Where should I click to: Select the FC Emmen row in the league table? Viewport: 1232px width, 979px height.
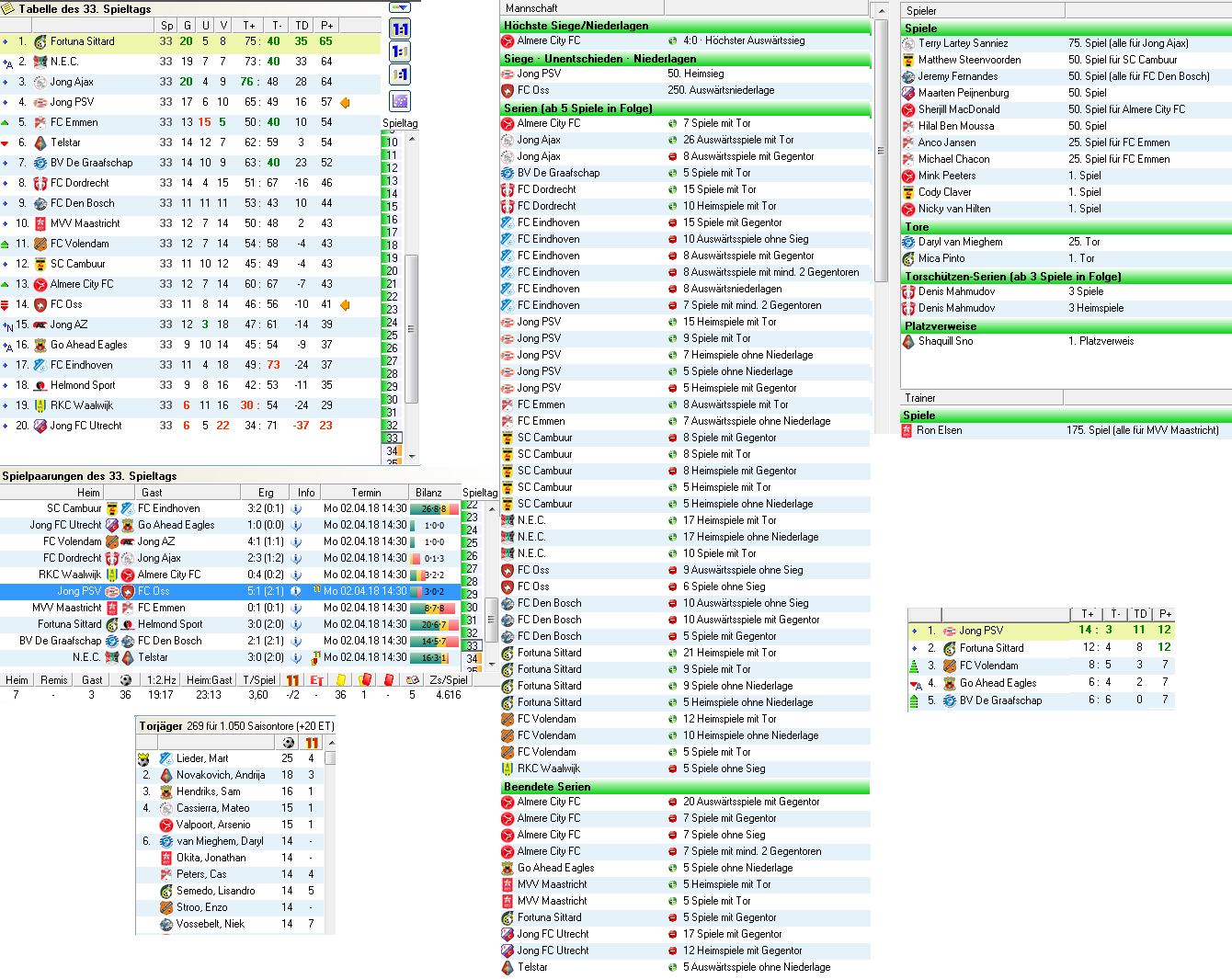[x=190, y=122]
